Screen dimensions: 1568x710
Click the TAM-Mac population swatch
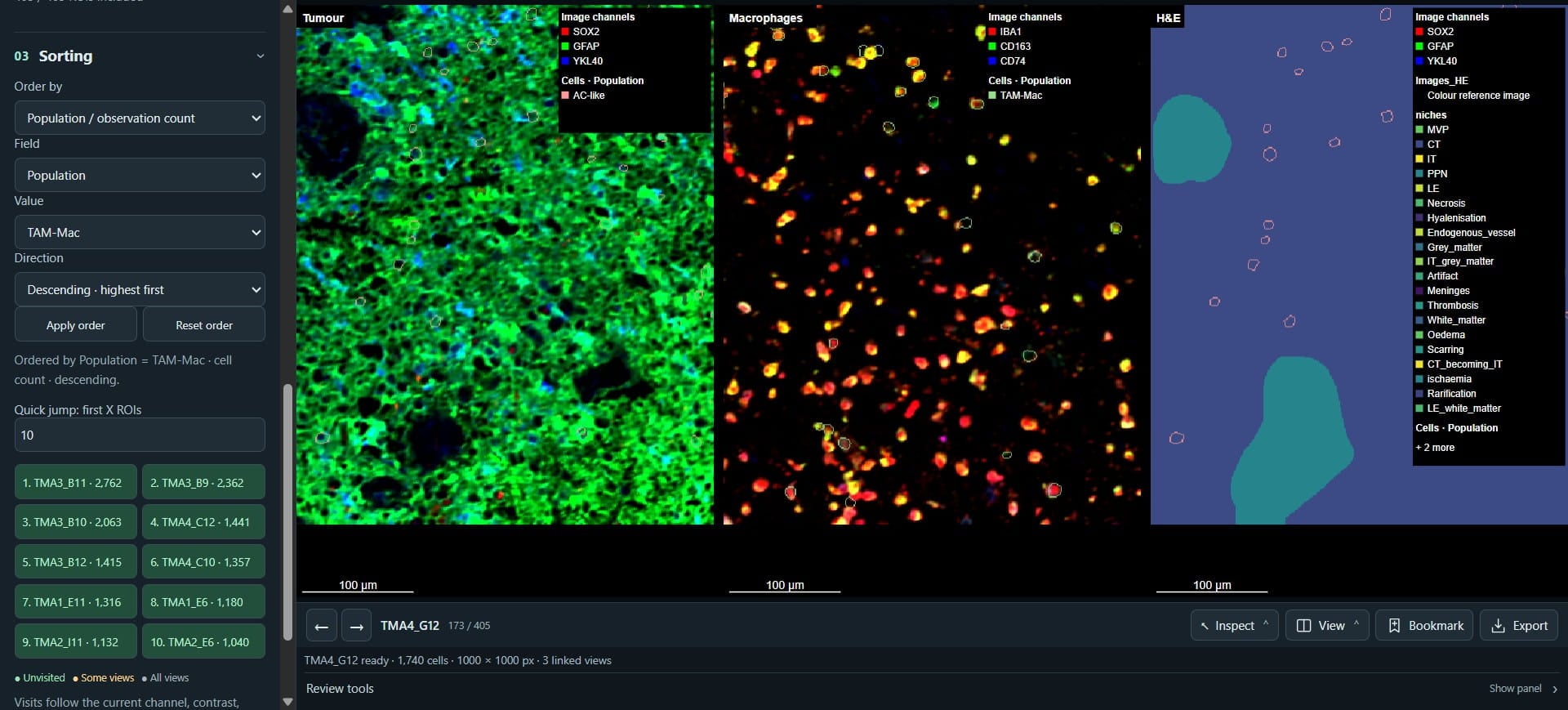[992, 96]
